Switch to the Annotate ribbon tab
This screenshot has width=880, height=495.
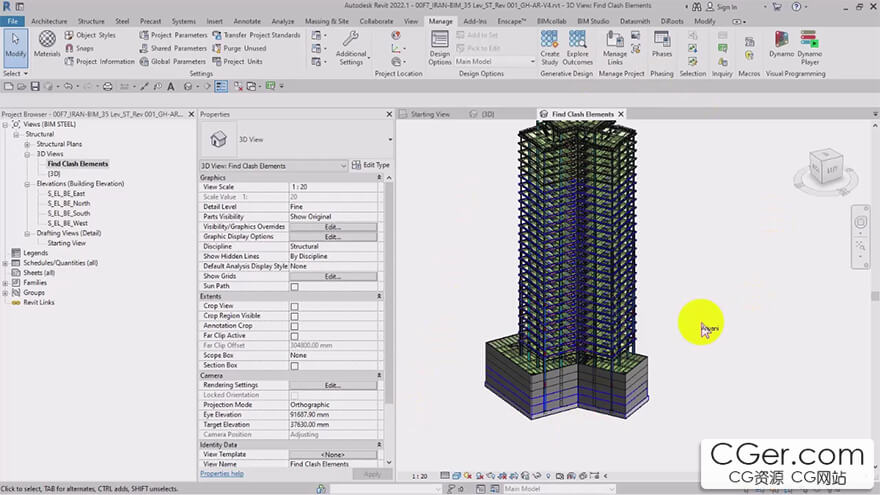(x=247, y=21)
